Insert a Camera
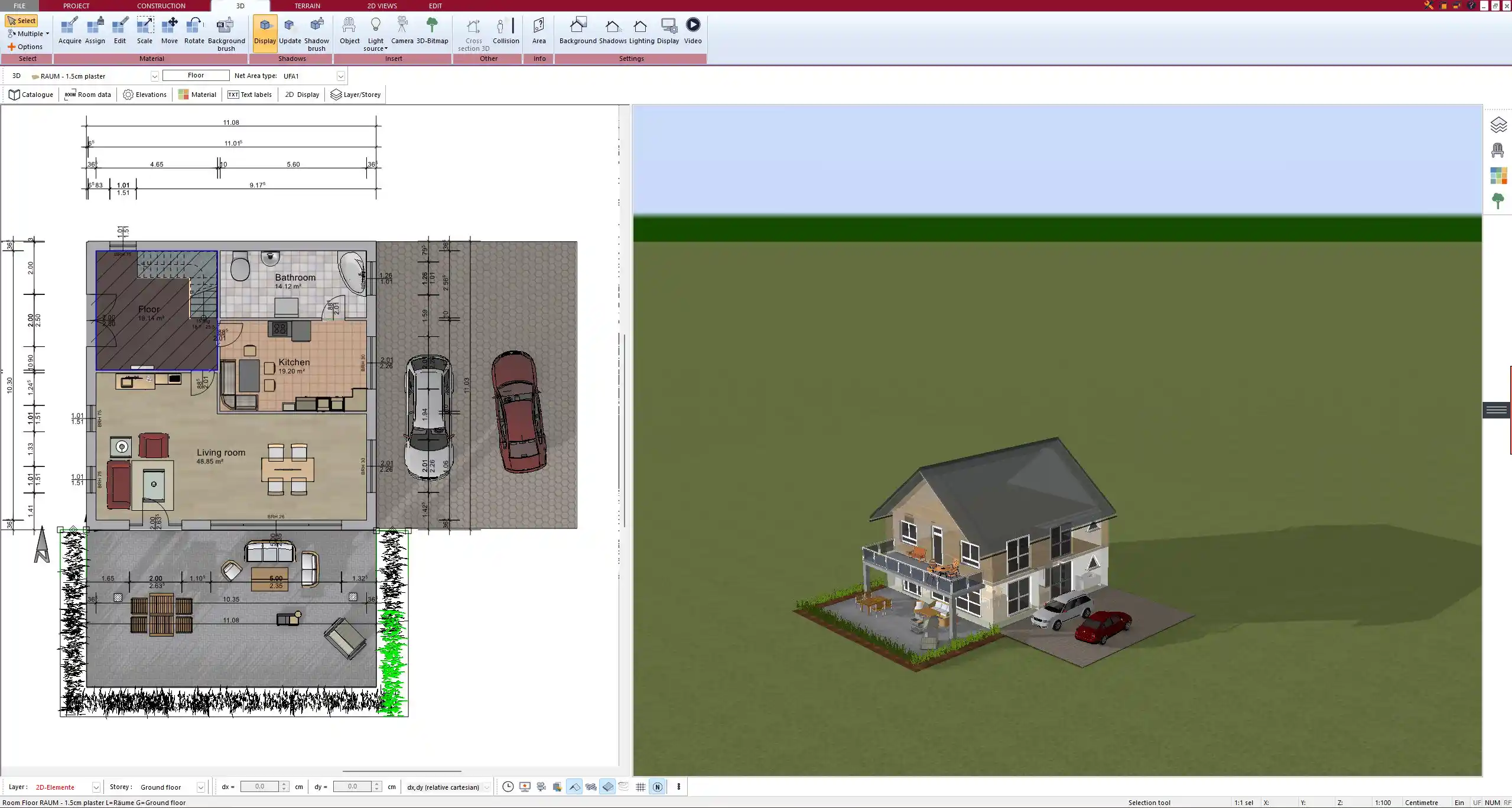 [402, 31]
